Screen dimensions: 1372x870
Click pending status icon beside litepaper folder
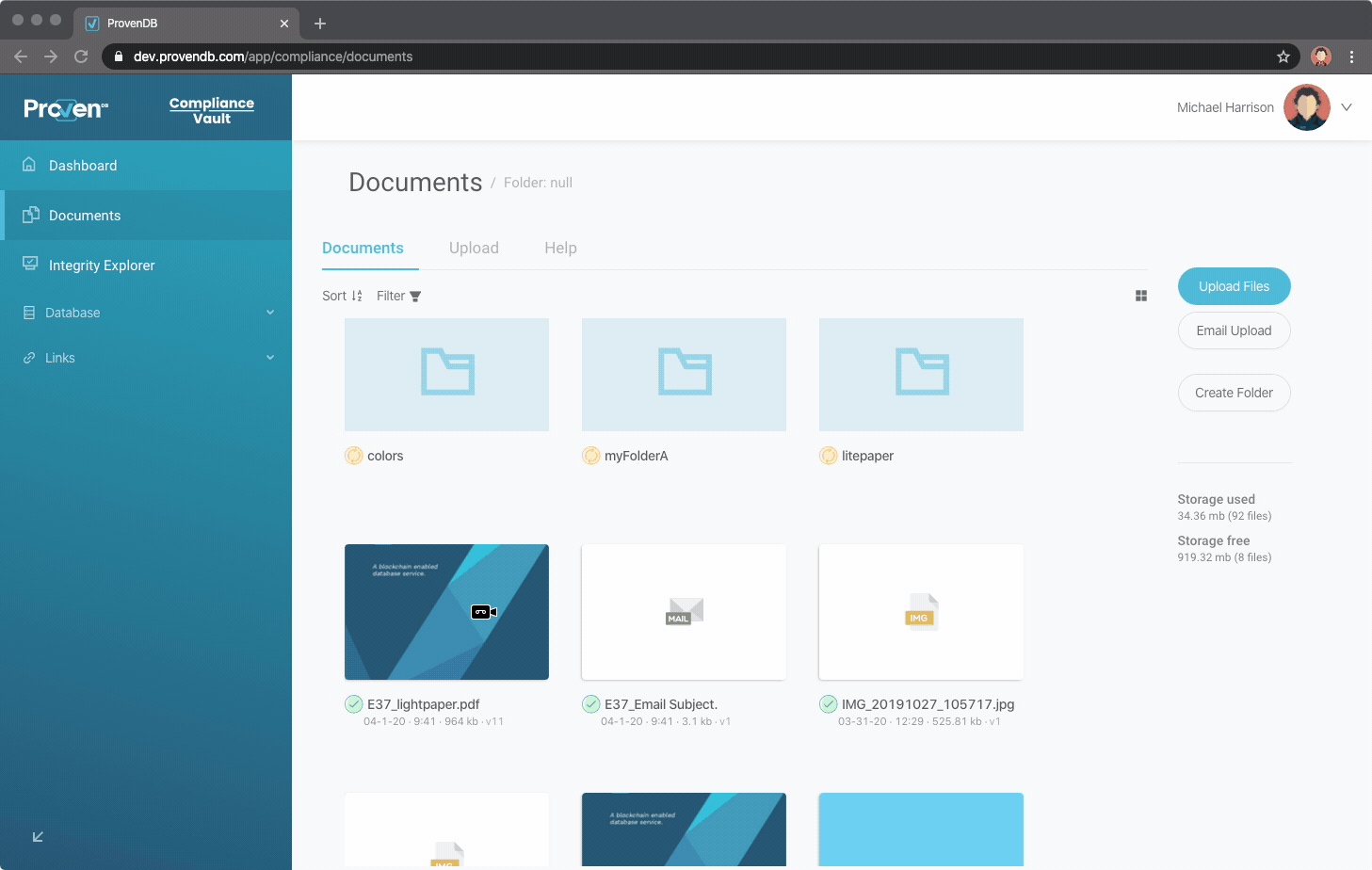[x=829, y=456]
